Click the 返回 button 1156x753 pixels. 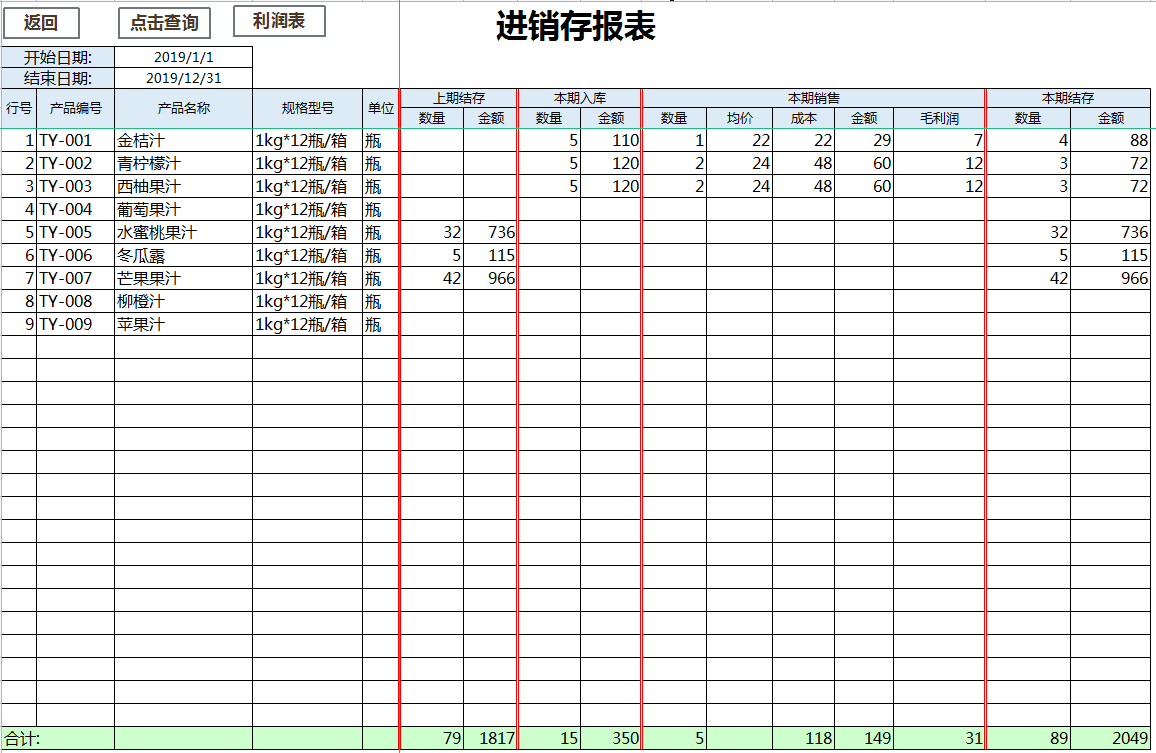coord(40,22)
